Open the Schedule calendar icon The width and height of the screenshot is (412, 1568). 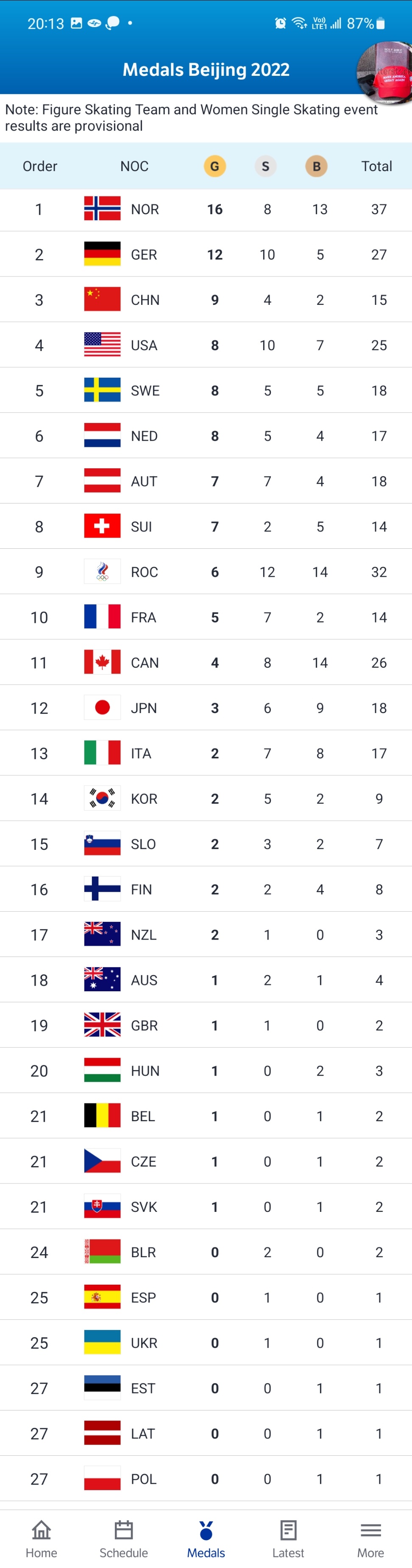(123, 1529)
